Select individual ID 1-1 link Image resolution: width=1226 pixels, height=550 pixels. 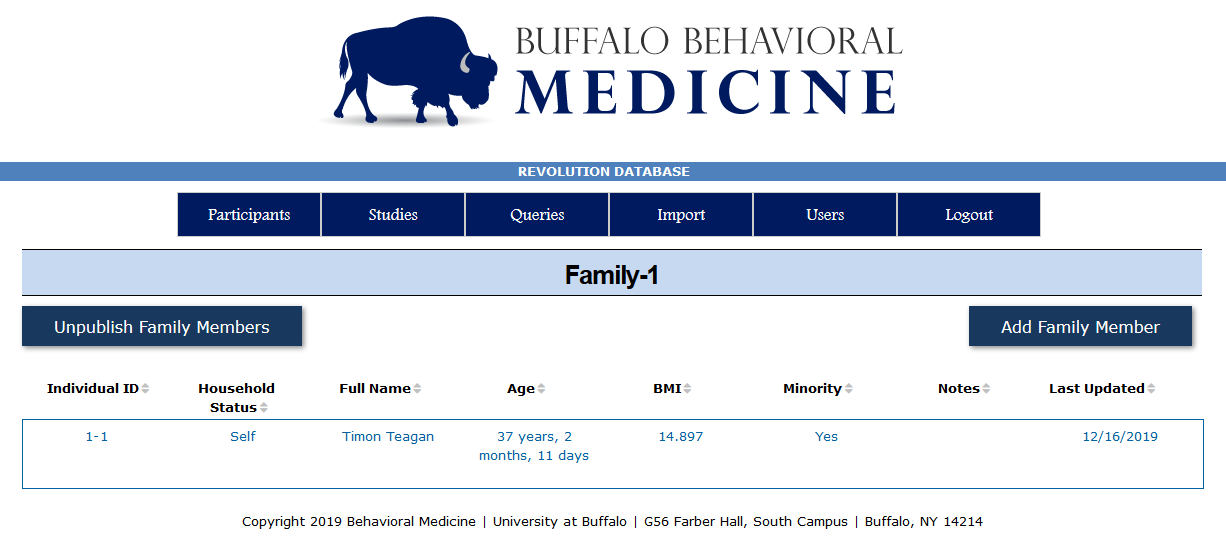point(97,437)
